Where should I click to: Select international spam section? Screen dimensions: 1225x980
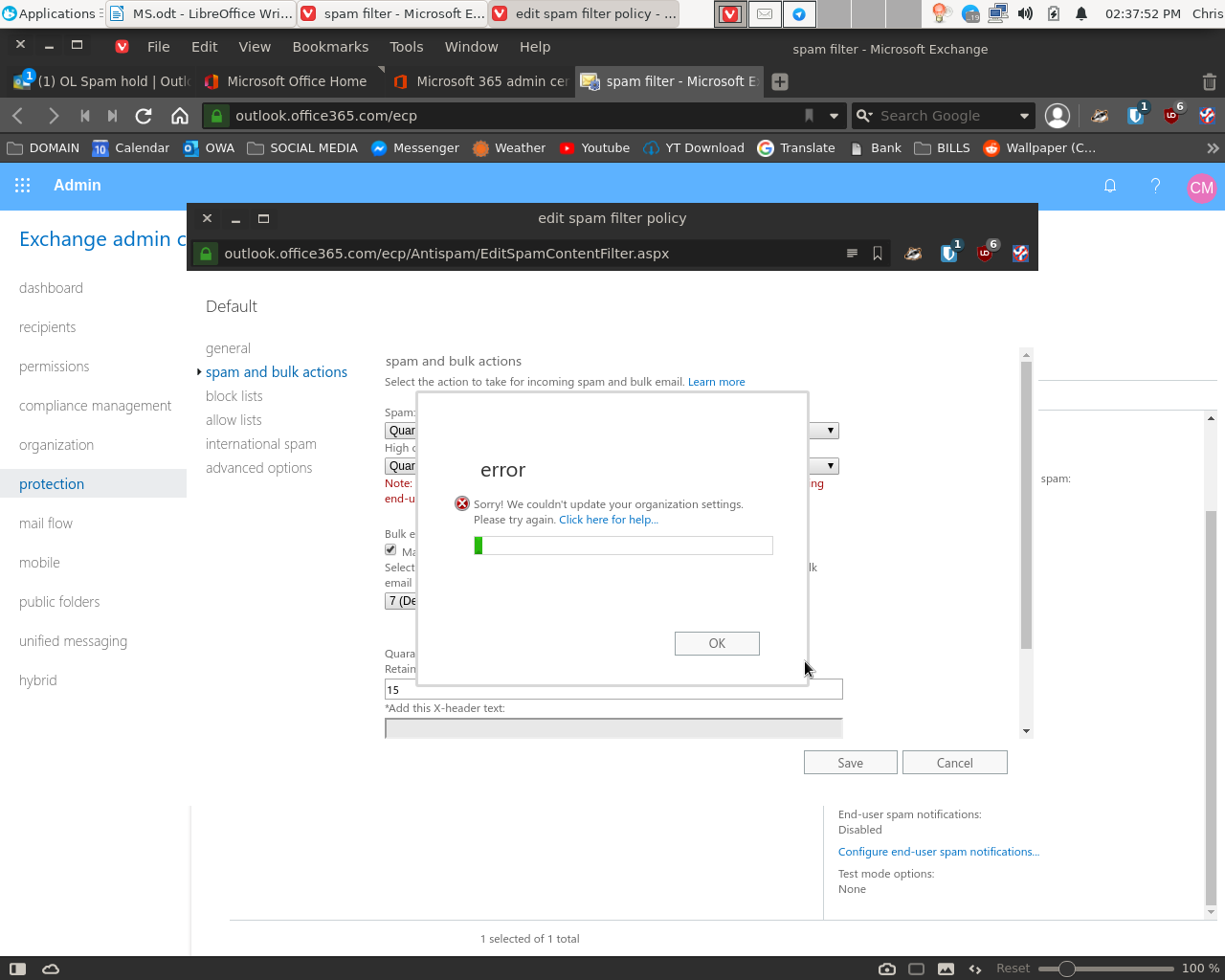260,444
